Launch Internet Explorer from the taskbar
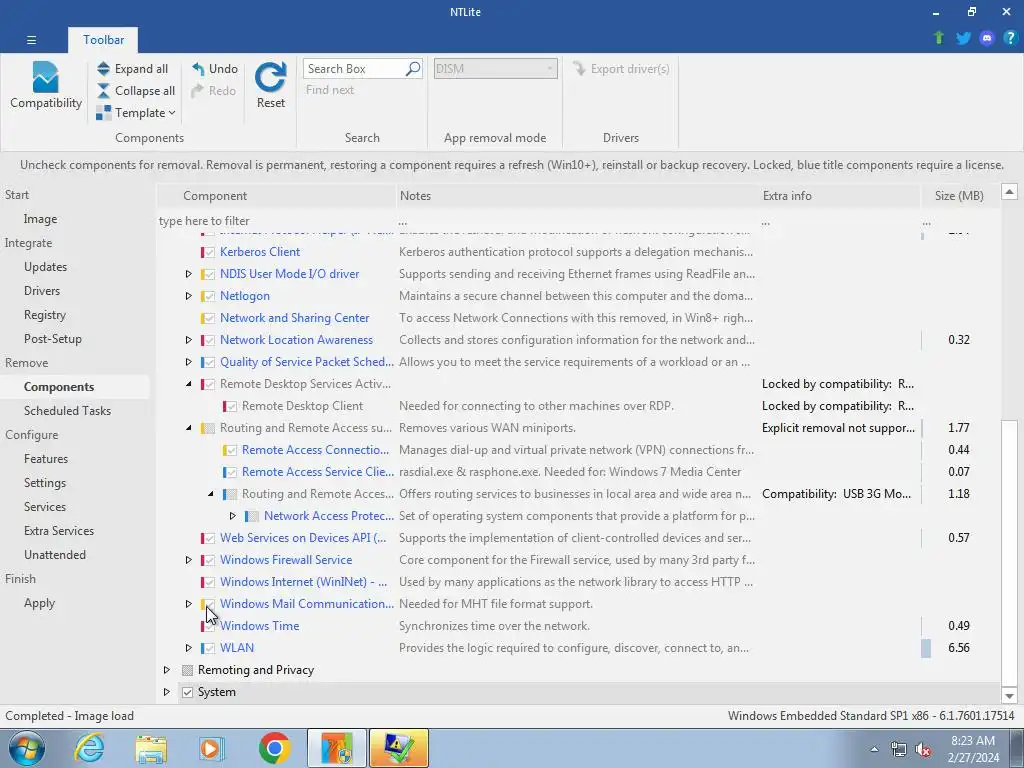This screenshot has height=768, width=1024. click(x=89, y=748)
